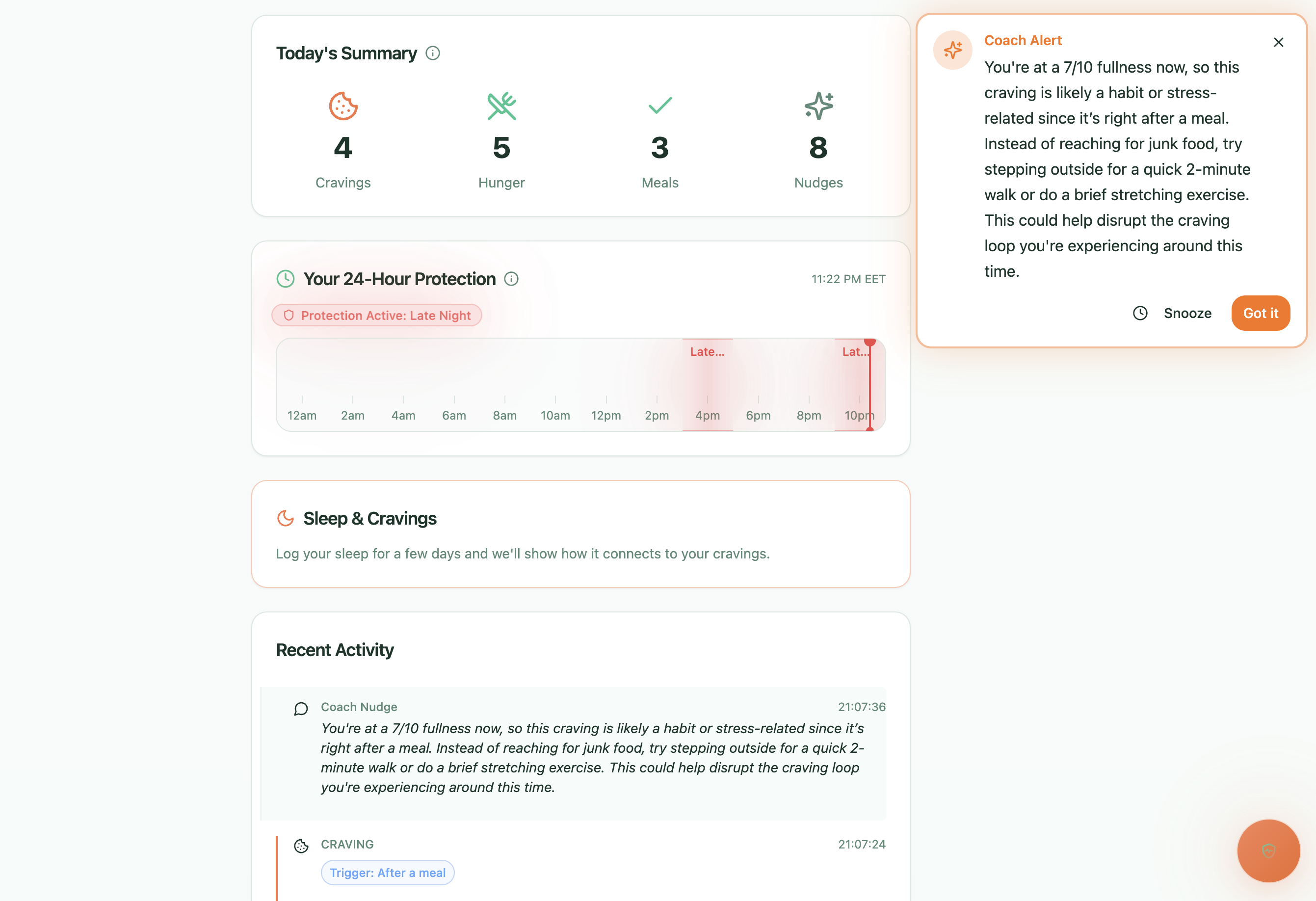Click the info icon beside Today's Summary

(433, 53)
